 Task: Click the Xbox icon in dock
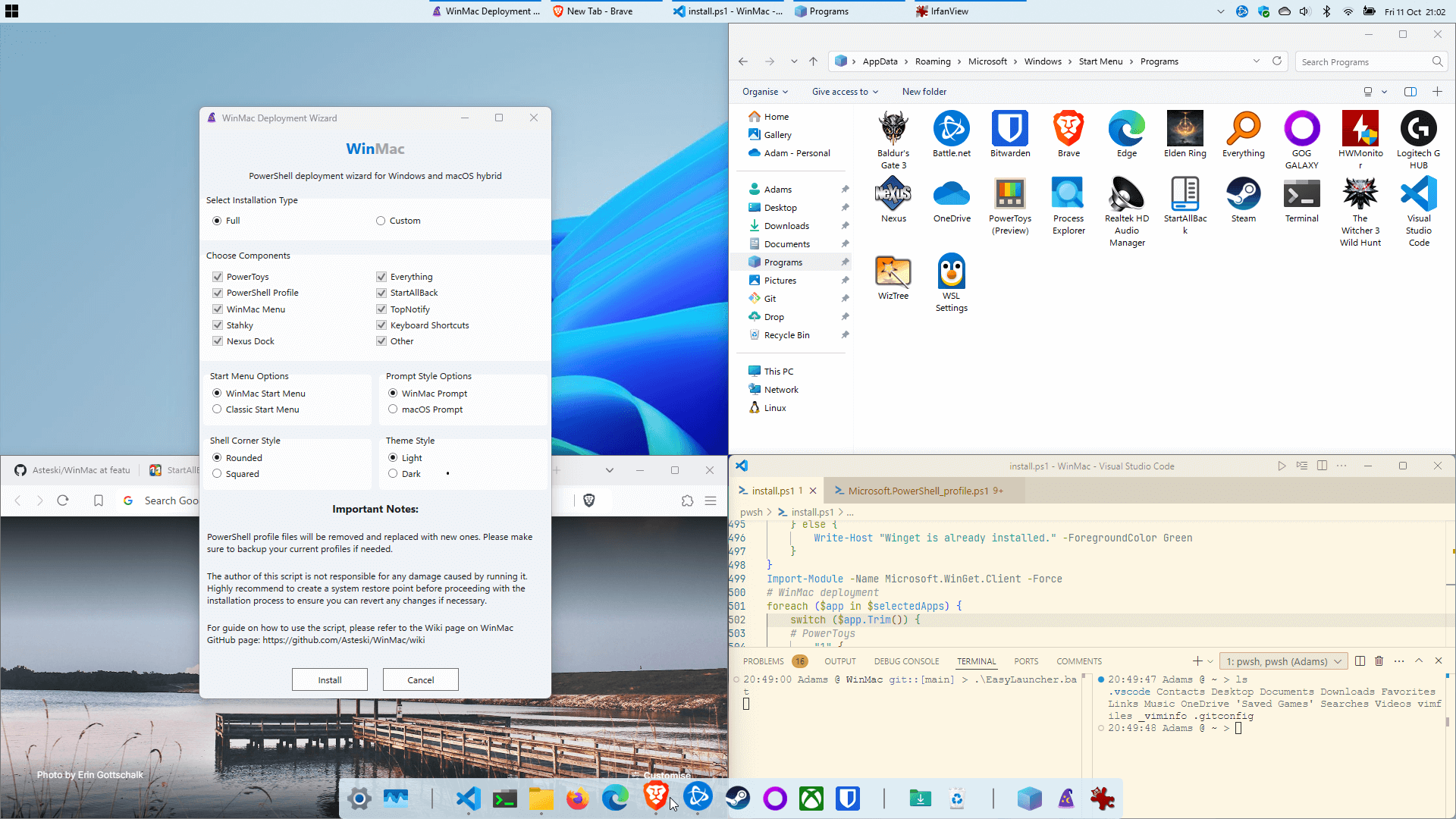click(811, 798)
